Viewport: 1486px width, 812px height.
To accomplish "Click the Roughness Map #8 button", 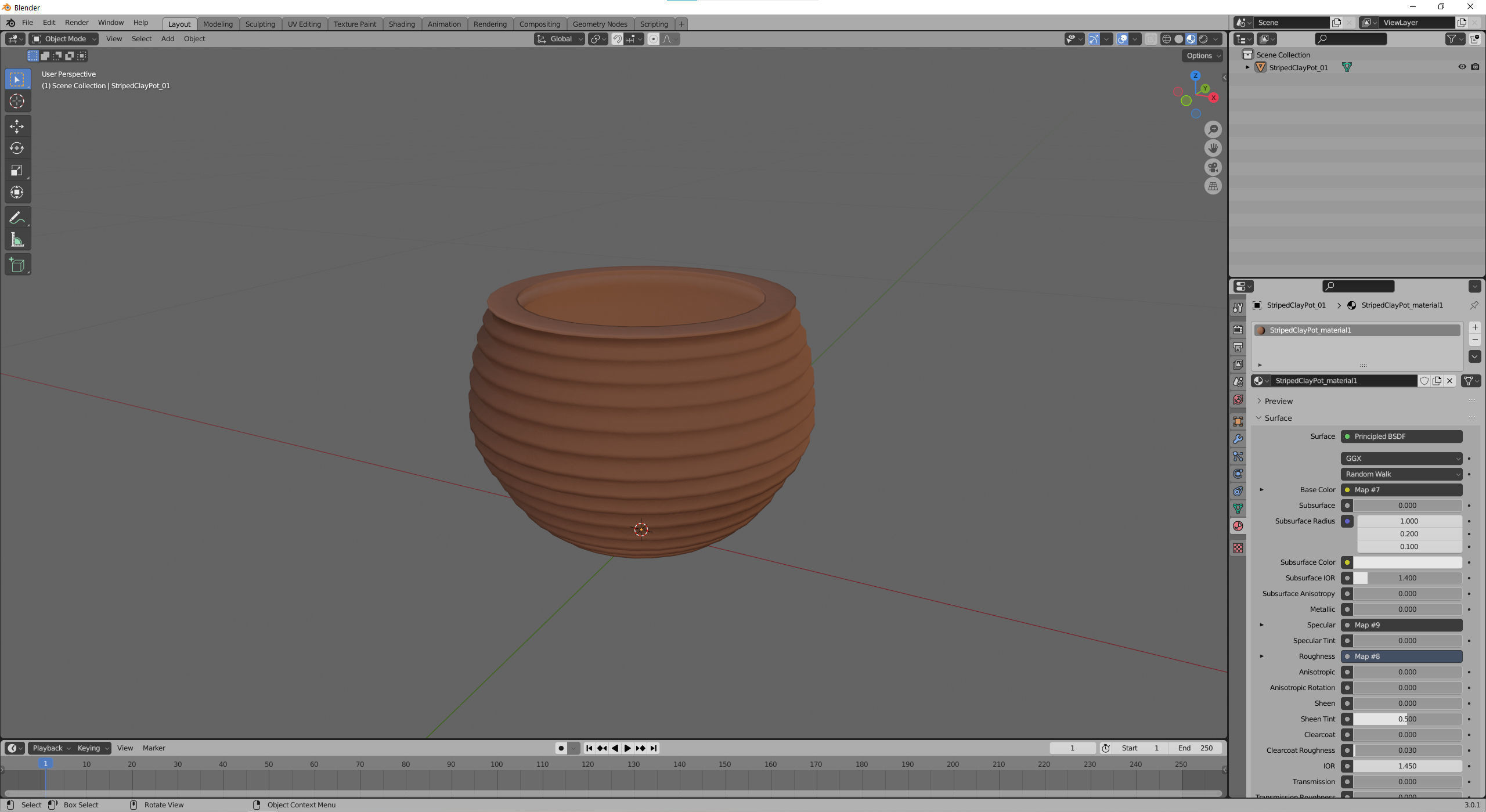I will [x=1401, y=656].
